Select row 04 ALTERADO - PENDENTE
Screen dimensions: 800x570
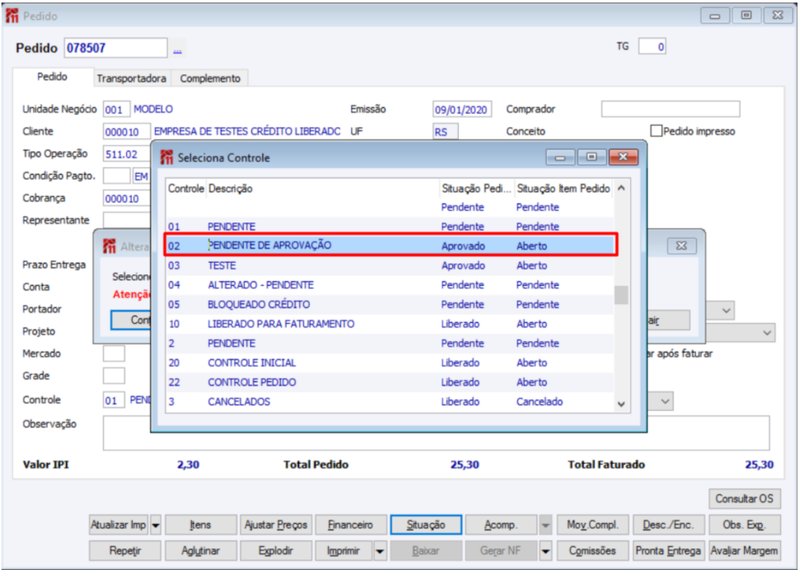click(390, 285)
